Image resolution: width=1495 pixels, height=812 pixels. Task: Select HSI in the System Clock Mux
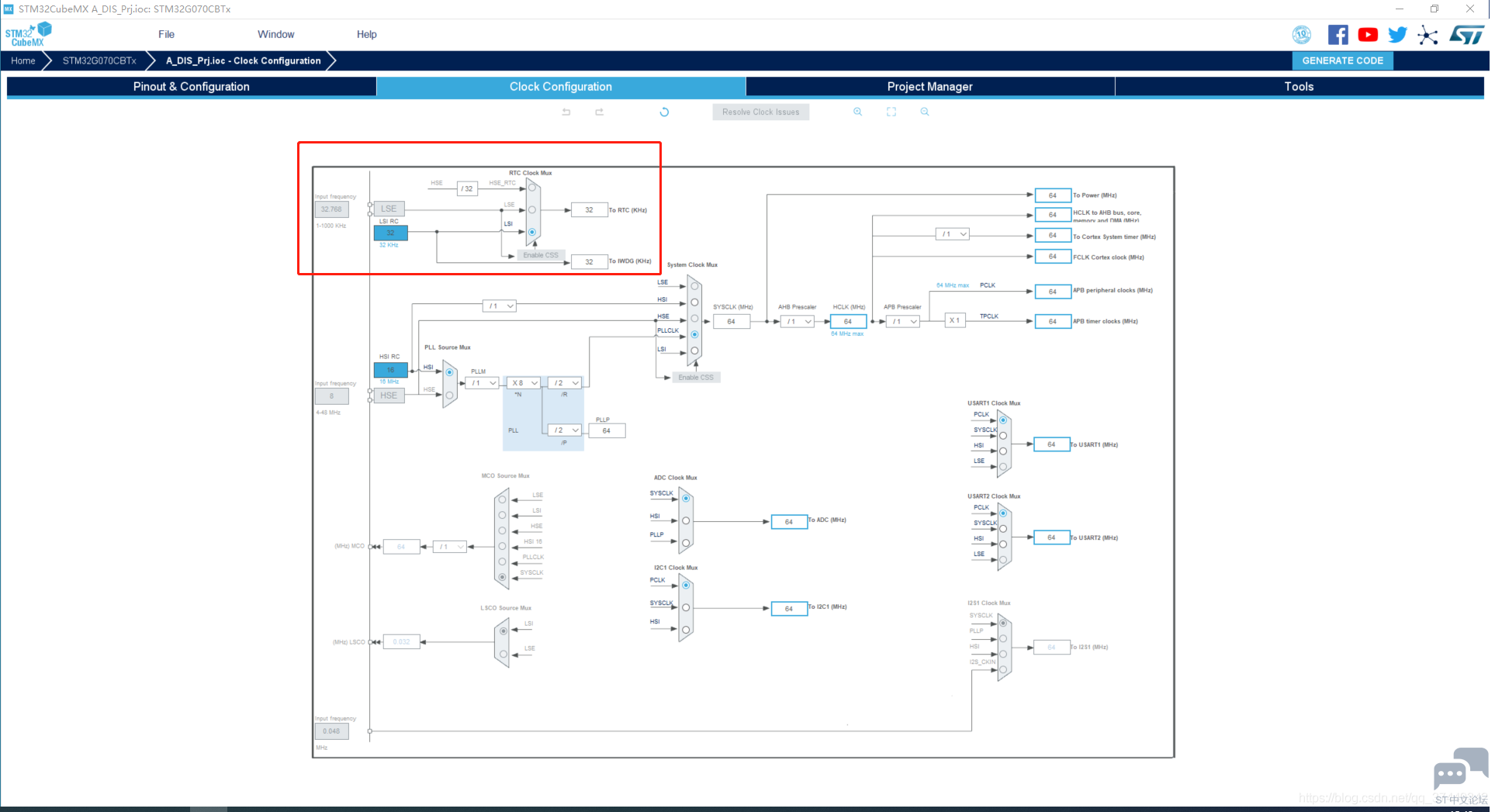(694, 302)
